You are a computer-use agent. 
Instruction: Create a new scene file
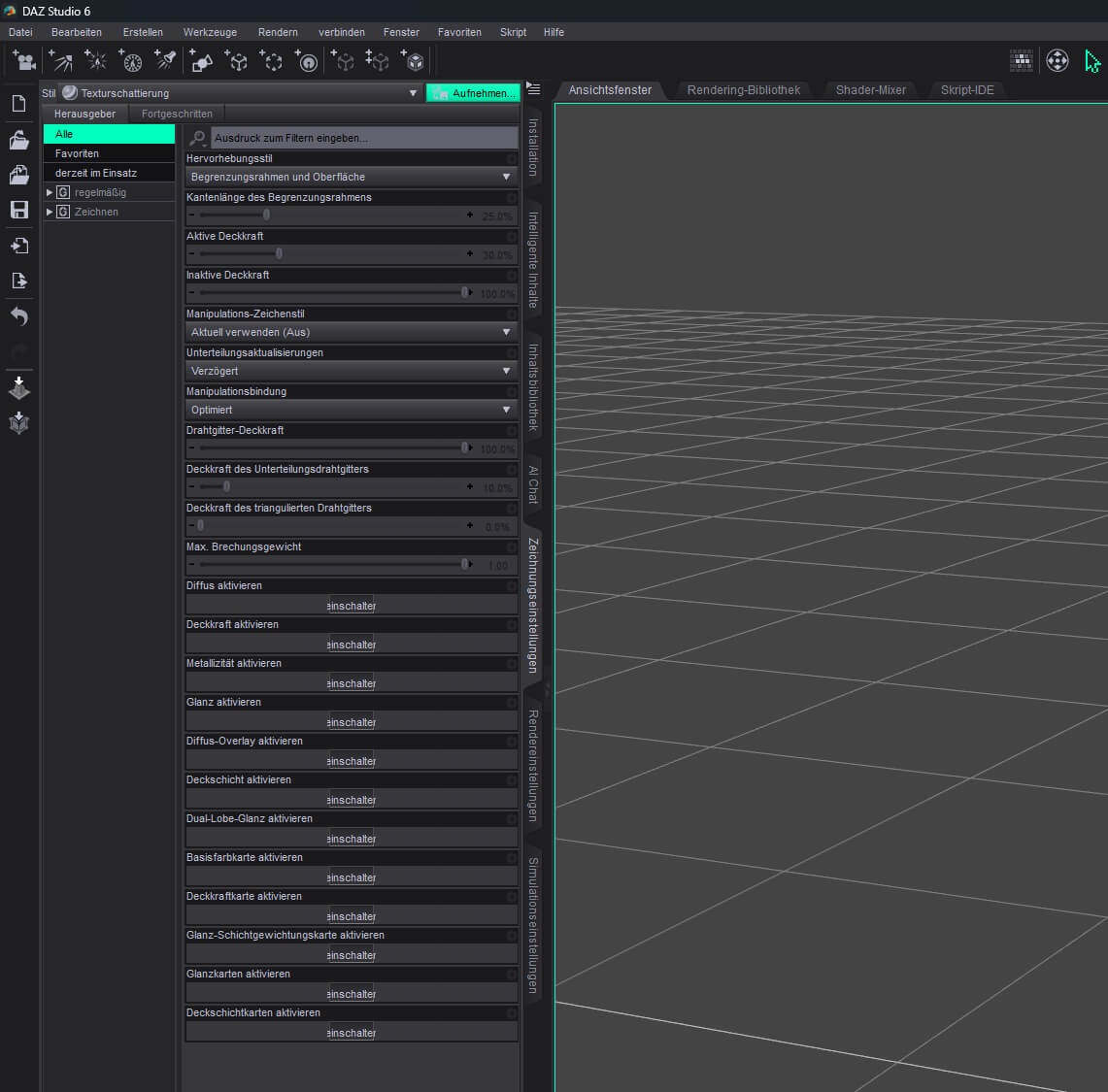19,104
